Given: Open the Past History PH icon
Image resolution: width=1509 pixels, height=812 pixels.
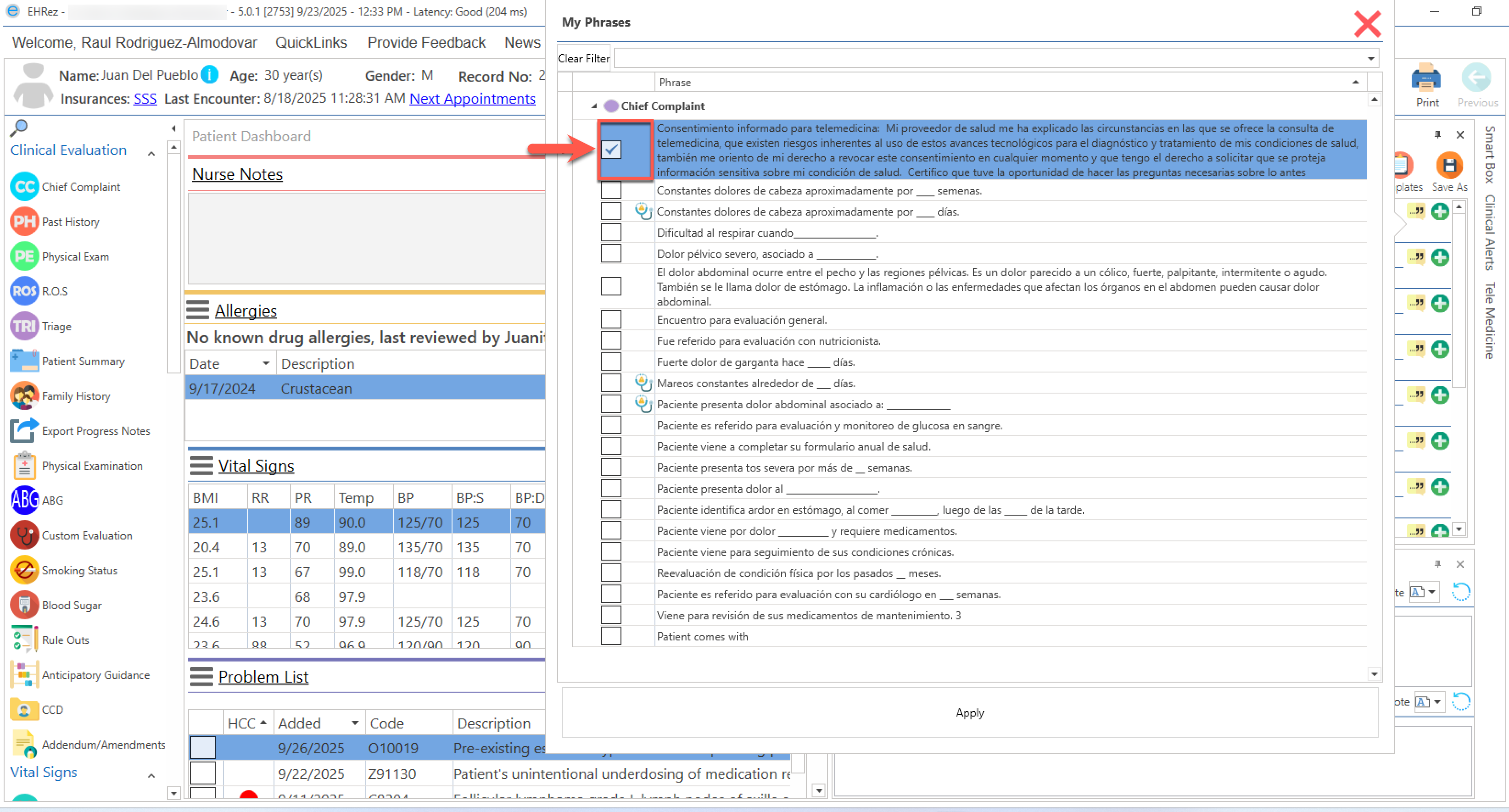Looking at the screenshot, I should (24, 222).
